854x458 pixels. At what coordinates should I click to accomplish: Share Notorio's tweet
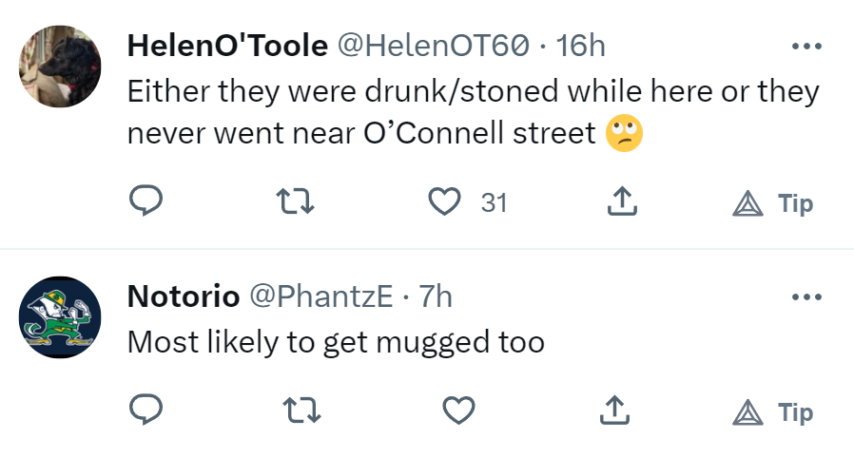coord(622,411)
